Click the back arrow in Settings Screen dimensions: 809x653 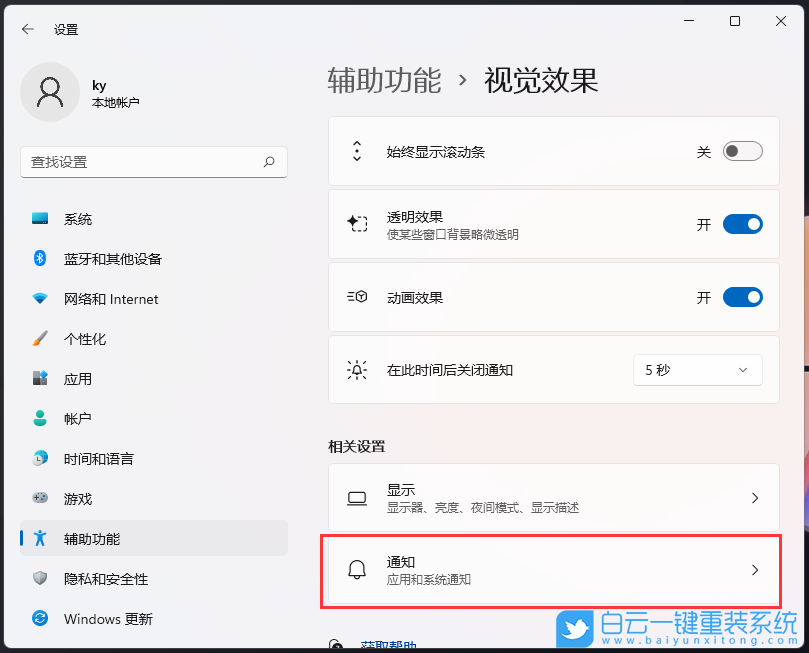pyautogui.click(x=27, y=29)
